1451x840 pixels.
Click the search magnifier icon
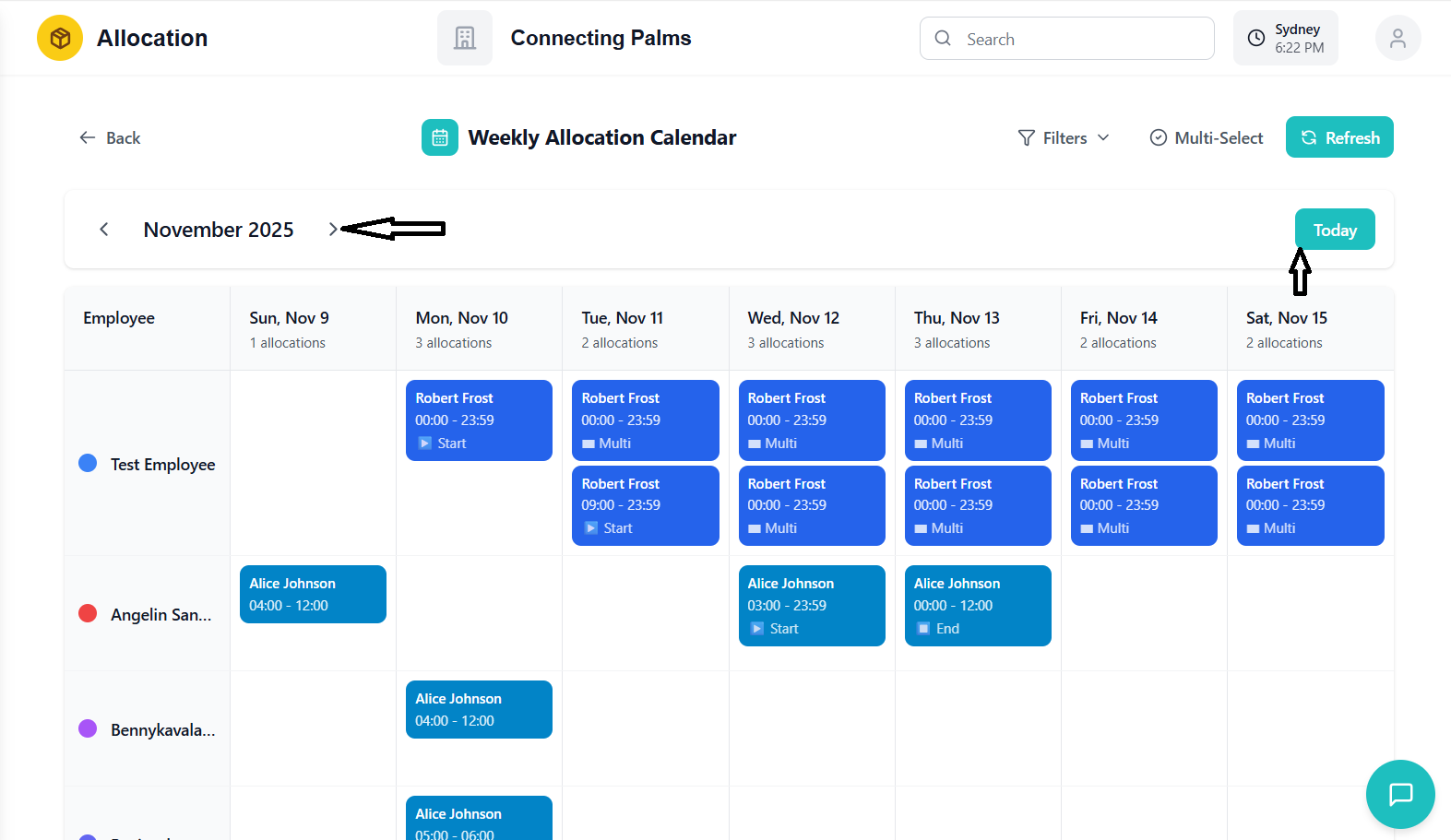pyautogui.click(x=943, y=39)
